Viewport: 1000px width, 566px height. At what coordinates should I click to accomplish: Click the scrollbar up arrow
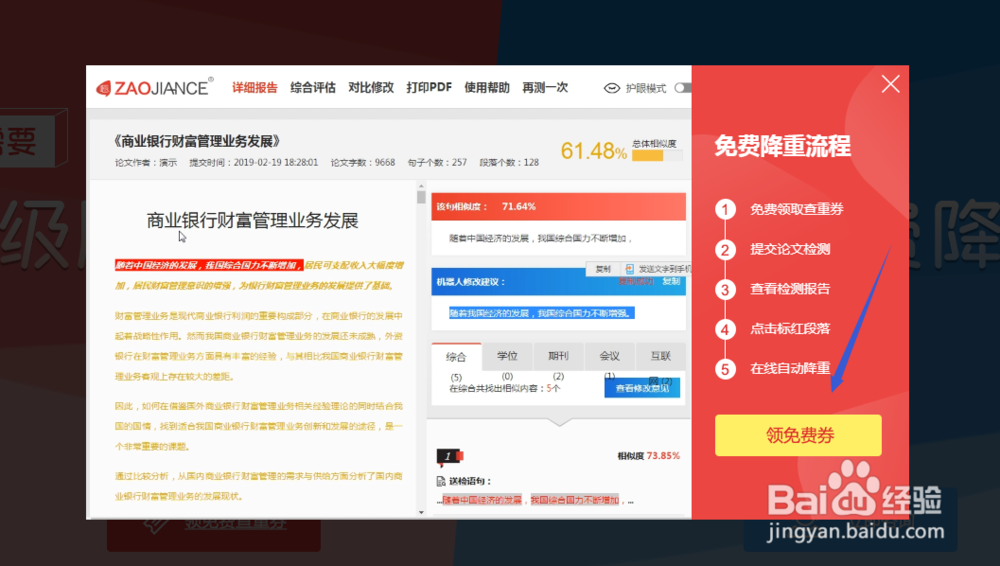click(421, 186)
